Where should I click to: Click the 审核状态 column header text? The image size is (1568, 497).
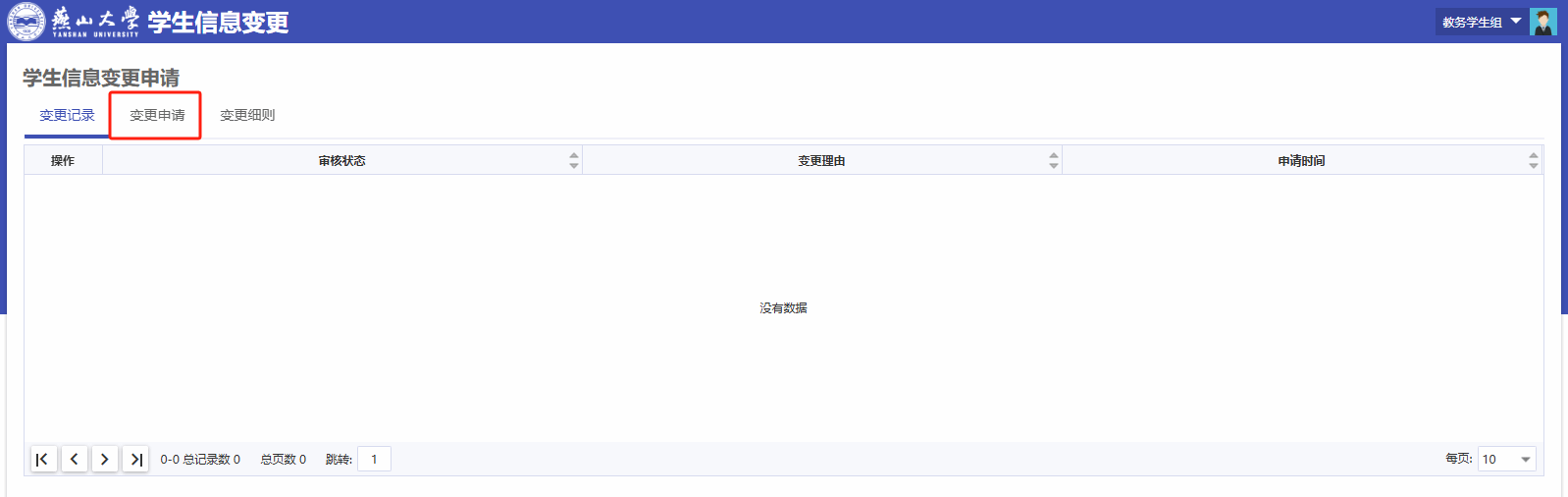coord(341,160)
